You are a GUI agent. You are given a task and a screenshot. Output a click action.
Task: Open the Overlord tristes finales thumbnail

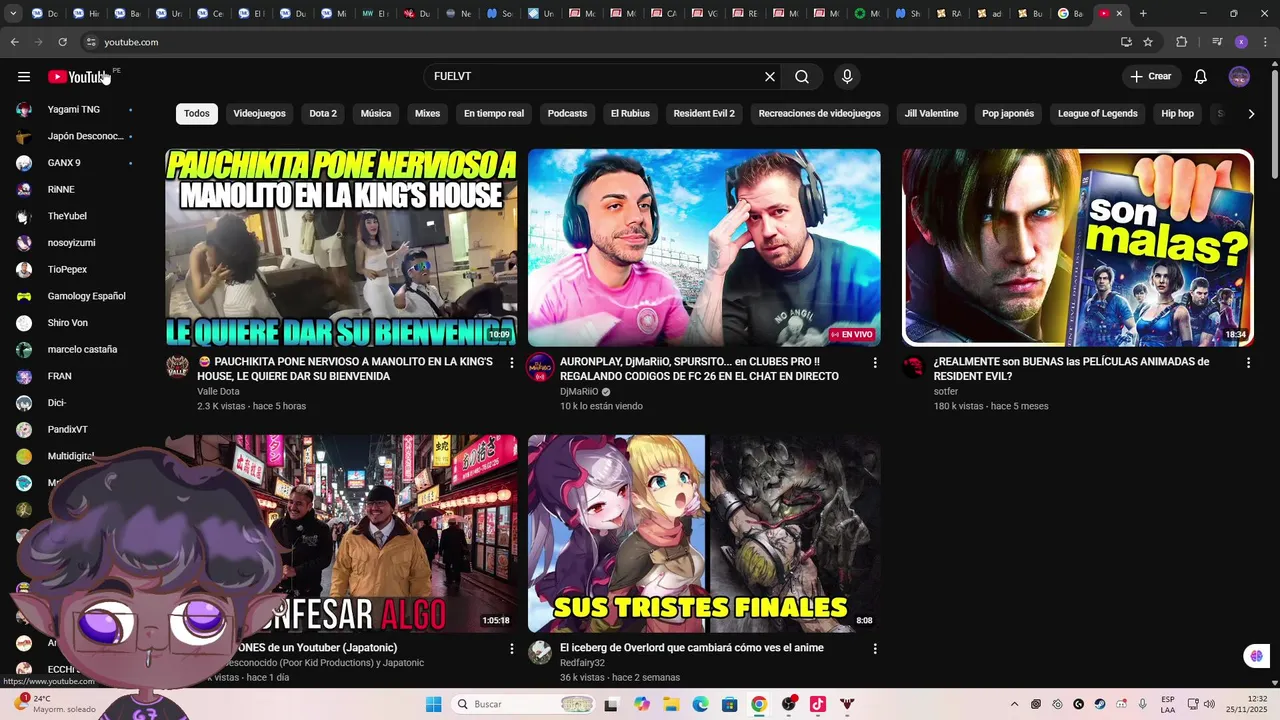pos(704,533)
